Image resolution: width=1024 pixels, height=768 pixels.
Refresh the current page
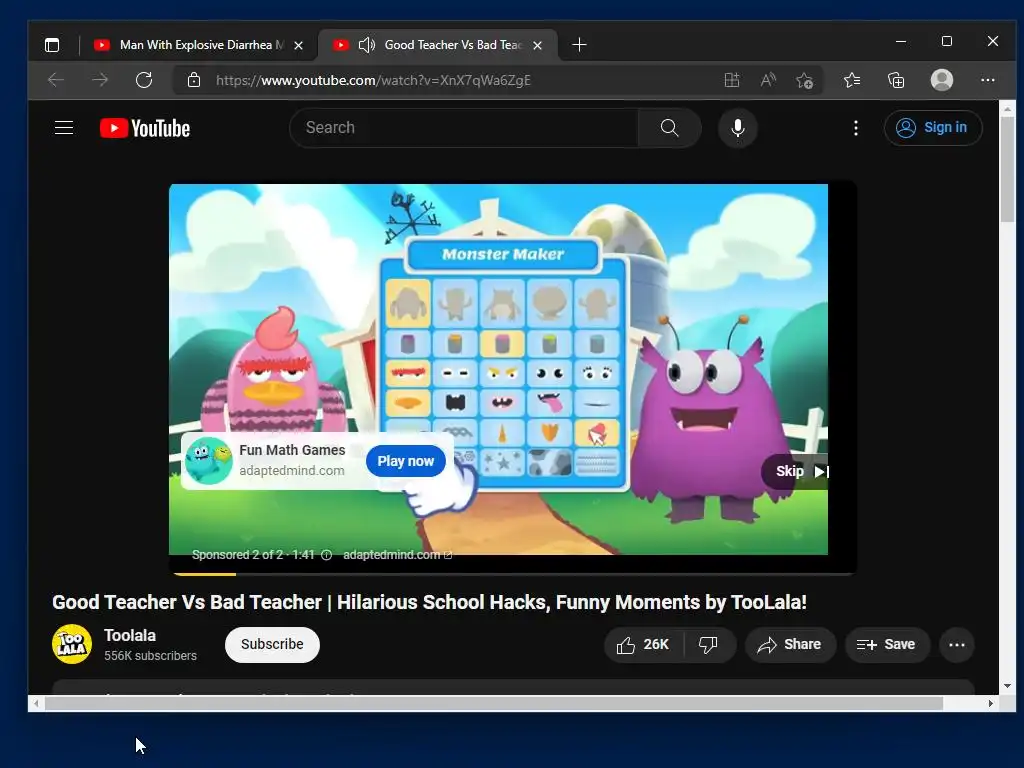point(144,80)
